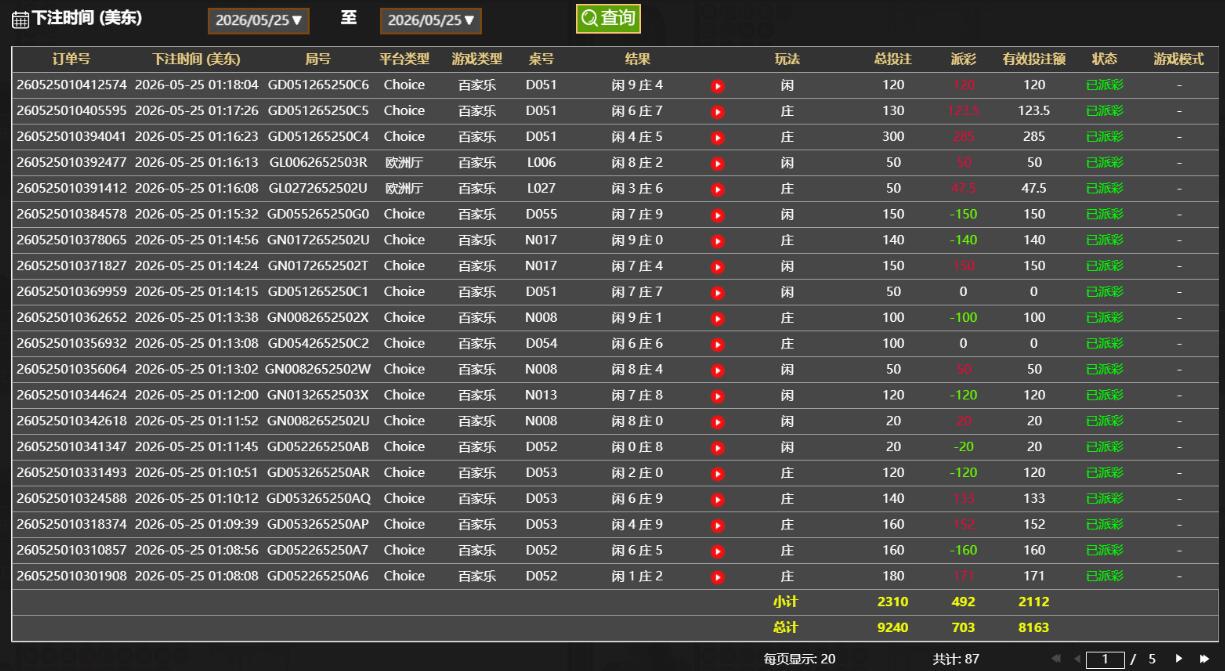
Task: Click the 总投注 column header
Action: [893, 59]
